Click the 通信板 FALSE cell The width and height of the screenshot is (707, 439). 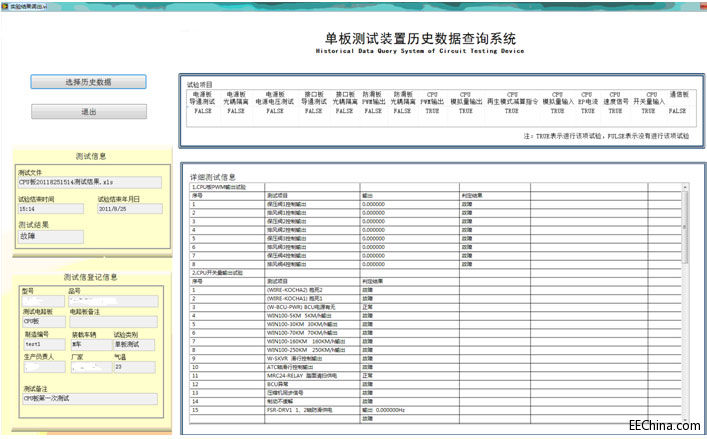pos(677,111)
